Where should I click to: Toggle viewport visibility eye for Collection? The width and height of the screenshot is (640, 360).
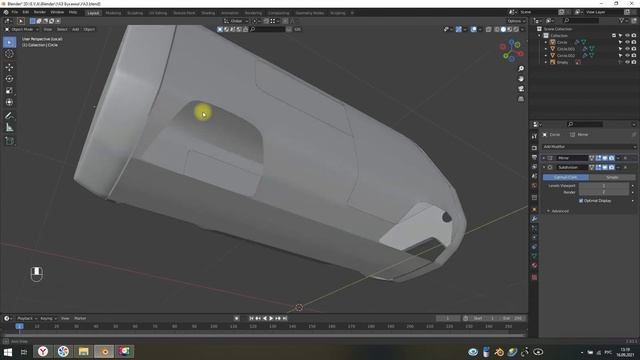(x=627, y=36)
